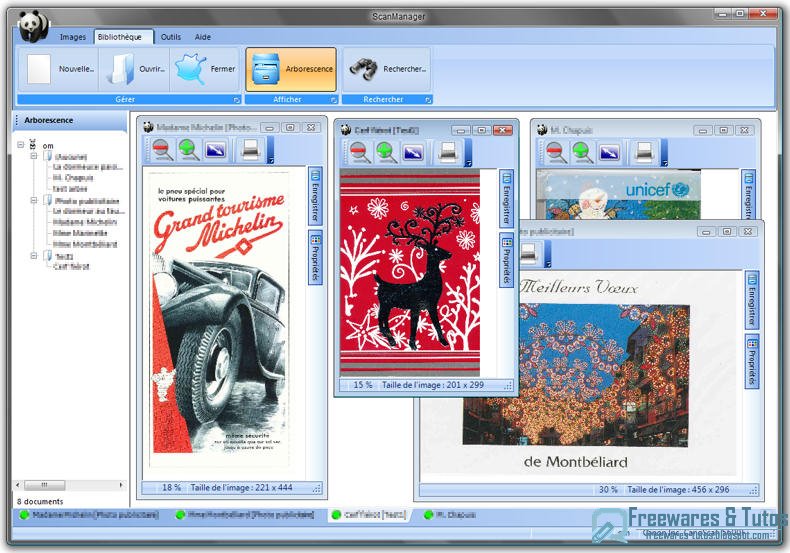
Task: Open toolbar overflow dropdown in M. Chapuis window
Action: [x=664, y=153]
